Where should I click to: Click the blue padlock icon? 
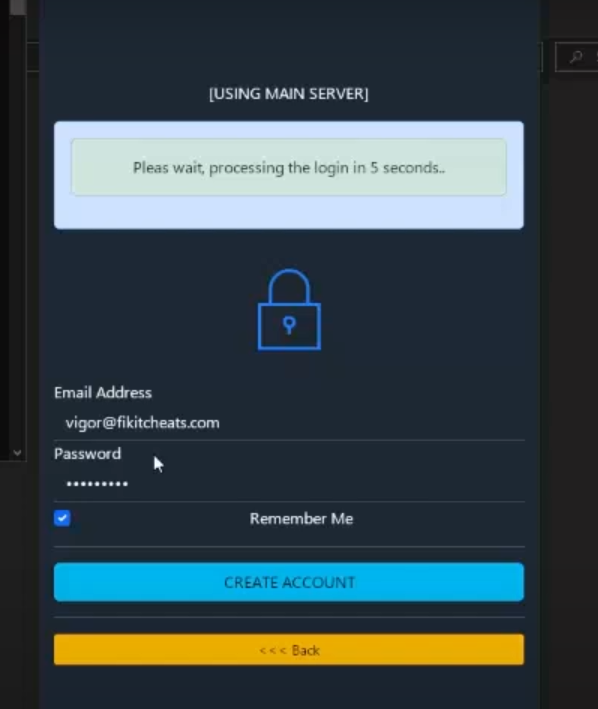289,310
